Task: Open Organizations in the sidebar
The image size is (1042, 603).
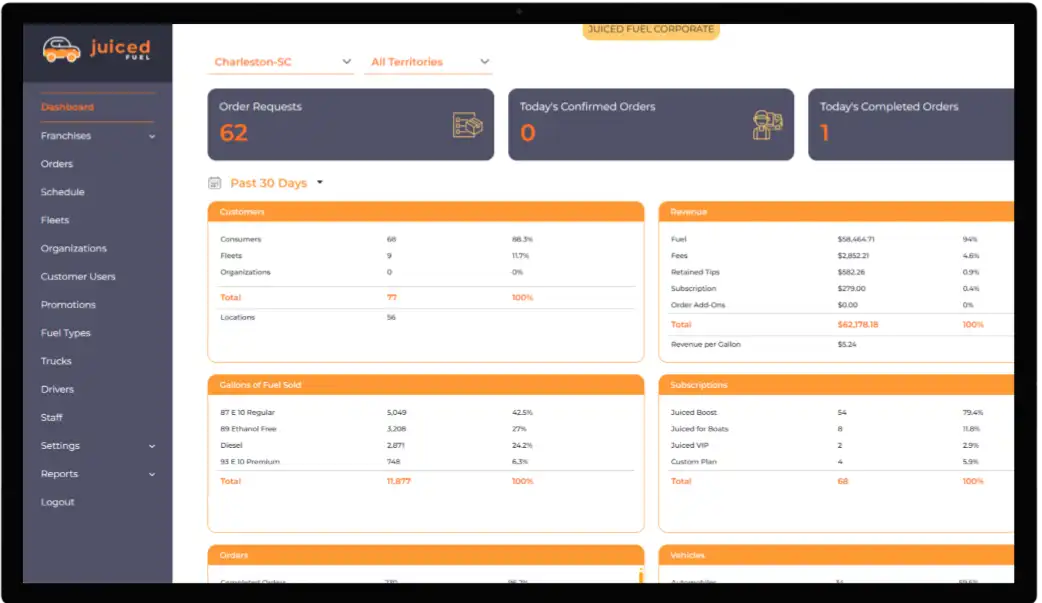Action: (73, 248)
